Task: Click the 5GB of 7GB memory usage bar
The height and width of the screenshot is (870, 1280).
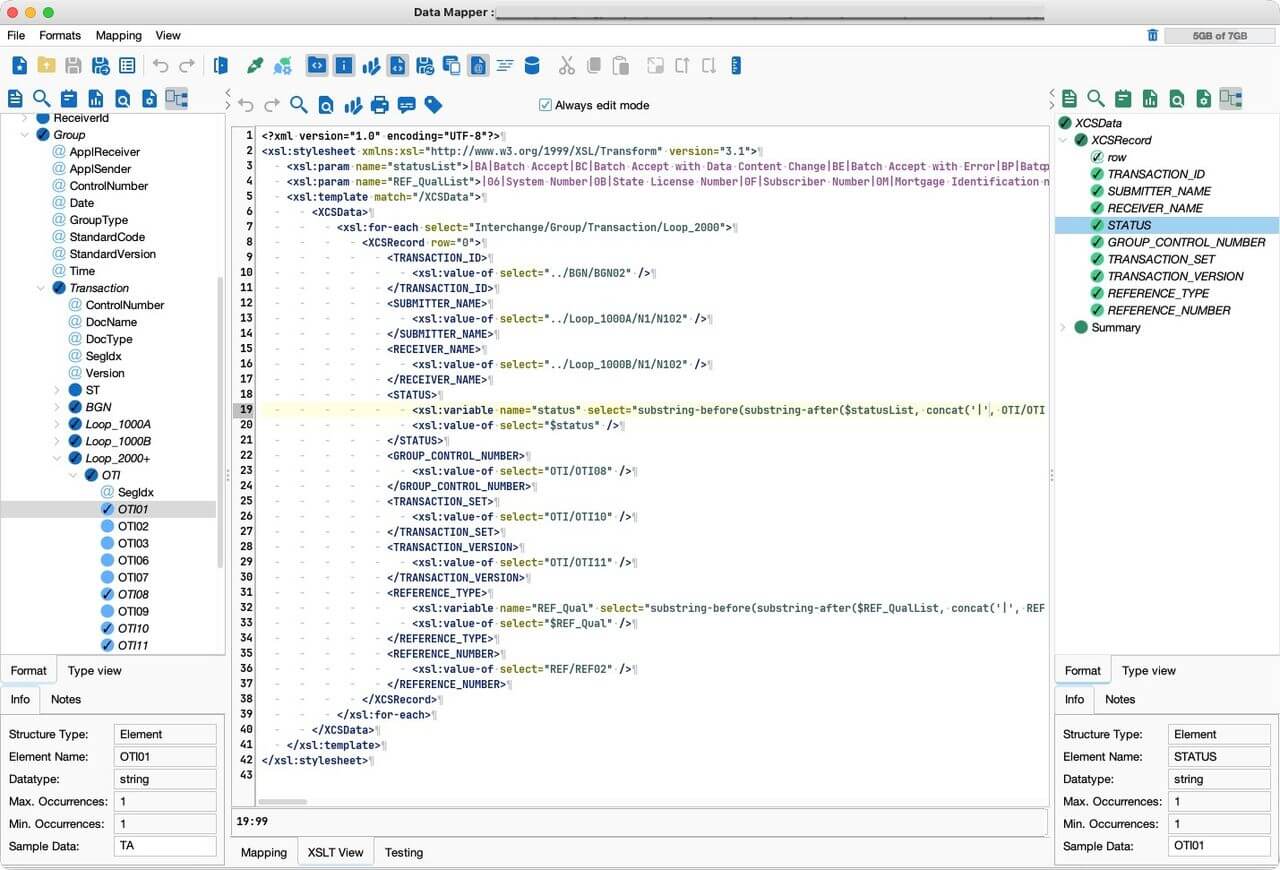Action: click(x=1219, y=35)
